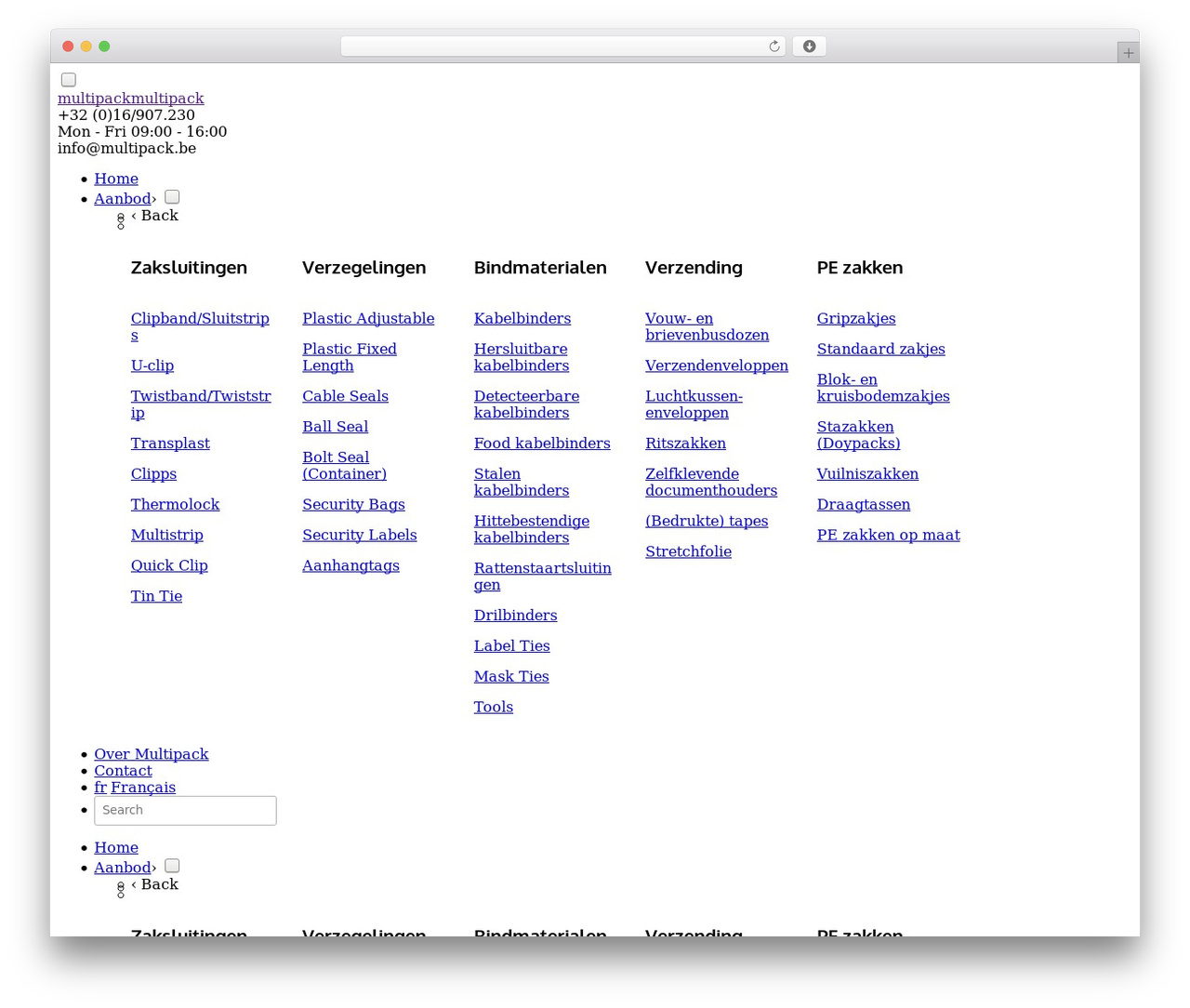Screen dimensions: 1190x1008
Task: Select the Home link below the Search field
Action: pos(116,847)
